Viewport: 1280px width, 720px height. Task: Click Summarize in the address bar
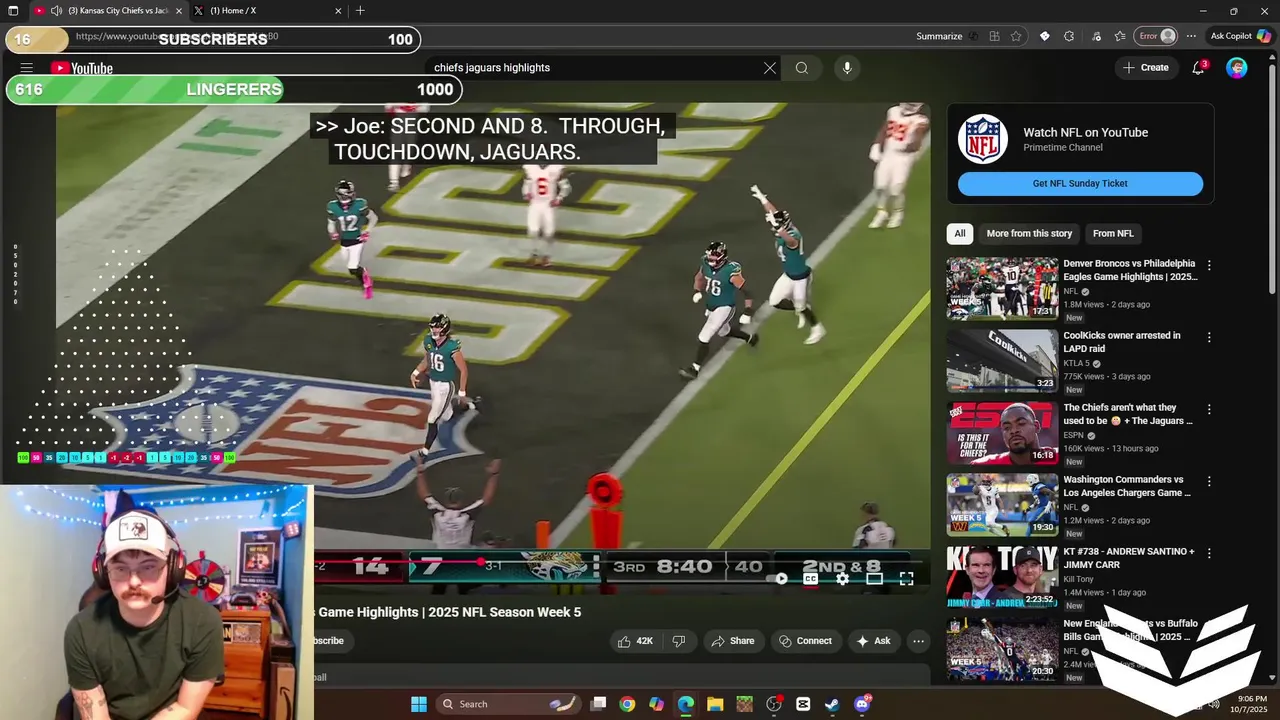[946, 36]
